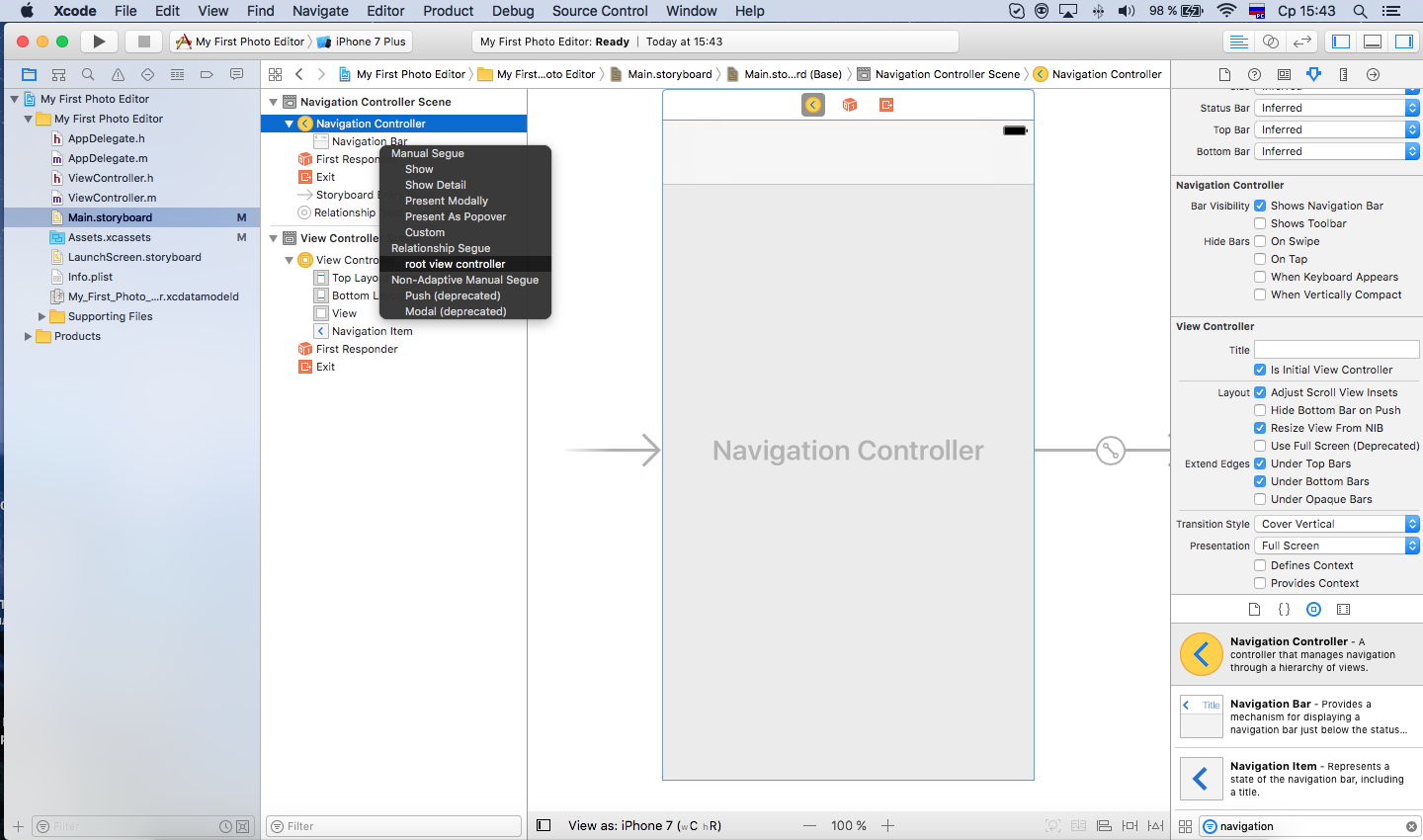Open the File Template library

1254,610
